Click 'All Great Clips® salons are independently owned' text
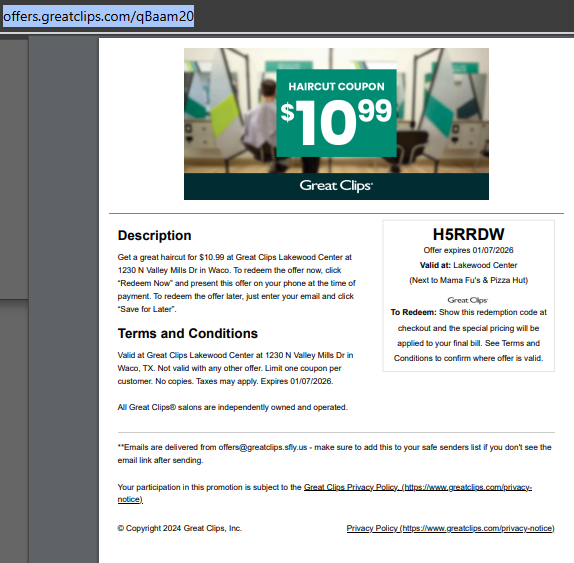The width and height of the screenshot is (574, 563). point(232,407)
